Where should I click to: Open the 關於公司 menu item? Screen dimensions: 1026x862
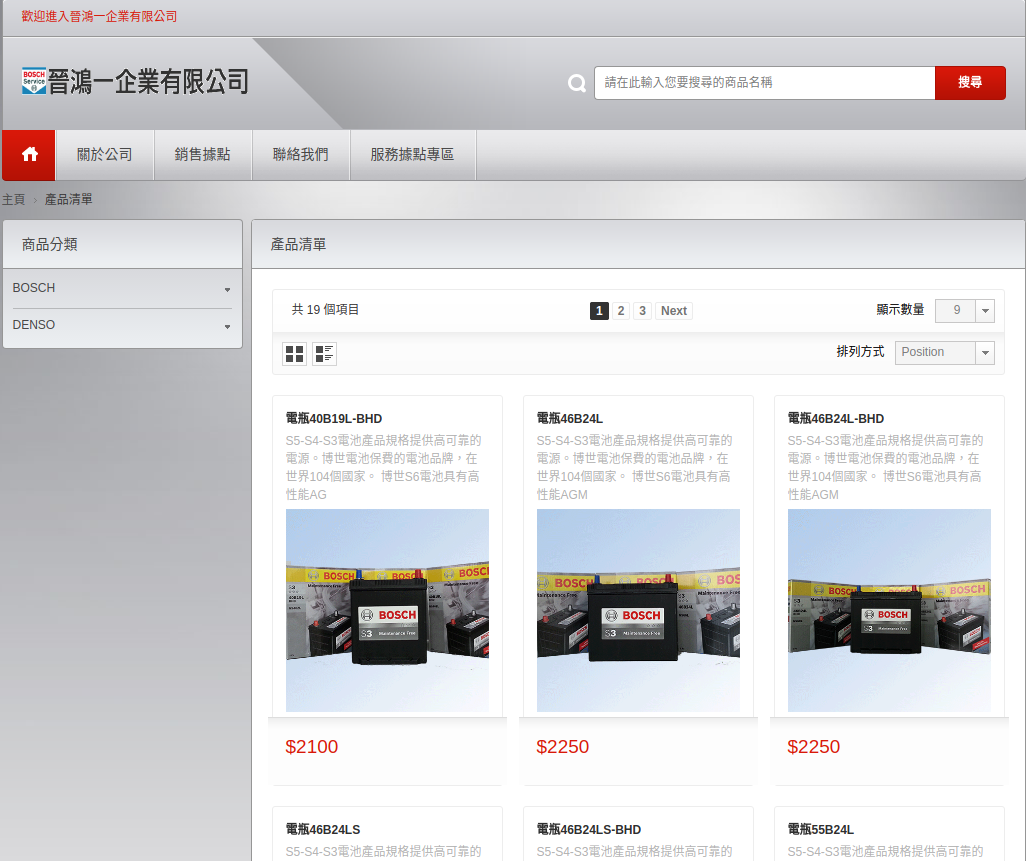click(x=105, y=154)
